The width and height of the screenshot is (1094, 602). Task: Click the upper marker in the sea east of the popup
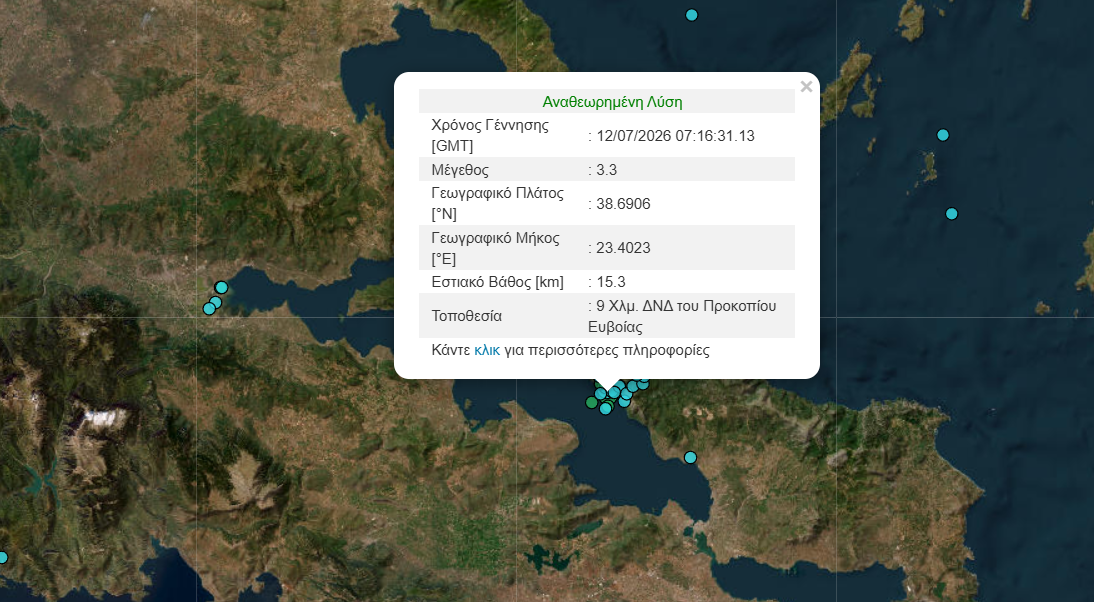point(943,135)
